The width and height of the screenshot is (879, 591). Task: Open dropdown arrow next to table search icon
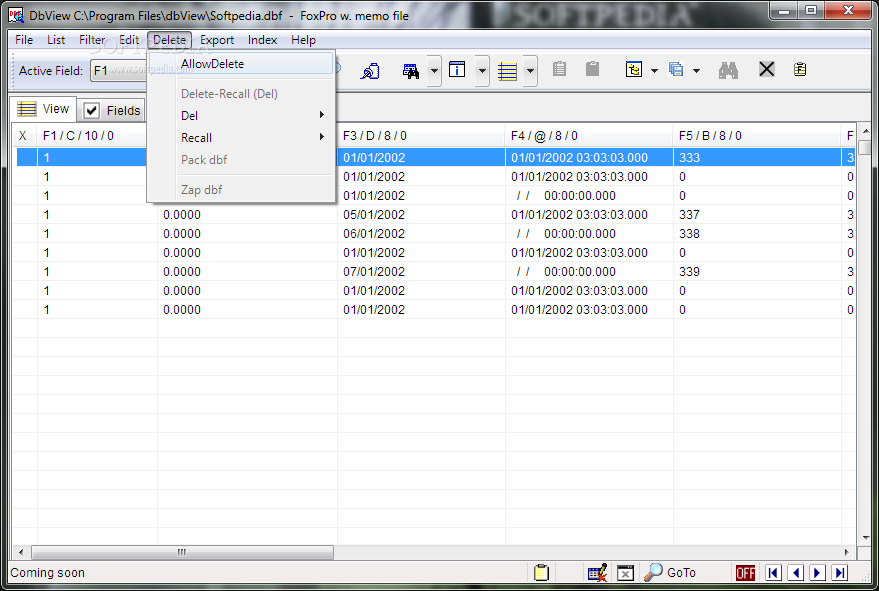pyautogui.click(x=434, y=71)
